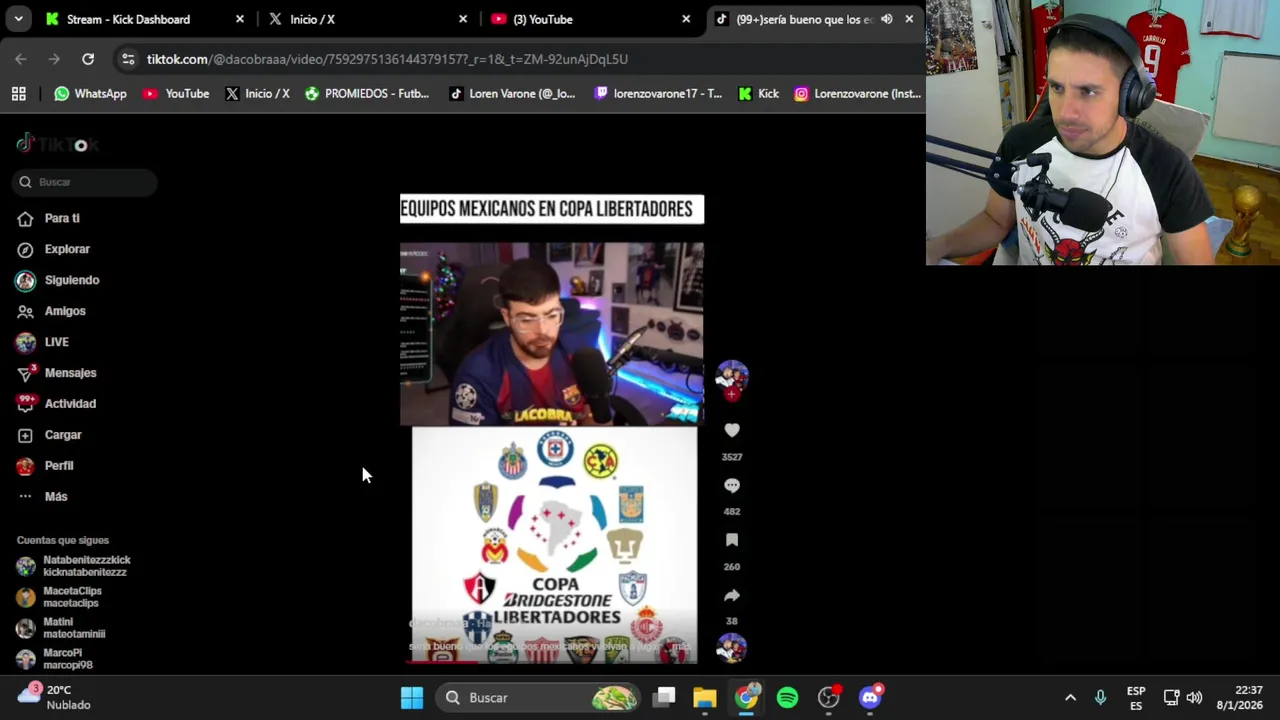The width and height of the screenshot is (1280, 720).
Task: Click the taskbar Buscar search box
Action: click(x=539, y=698)
